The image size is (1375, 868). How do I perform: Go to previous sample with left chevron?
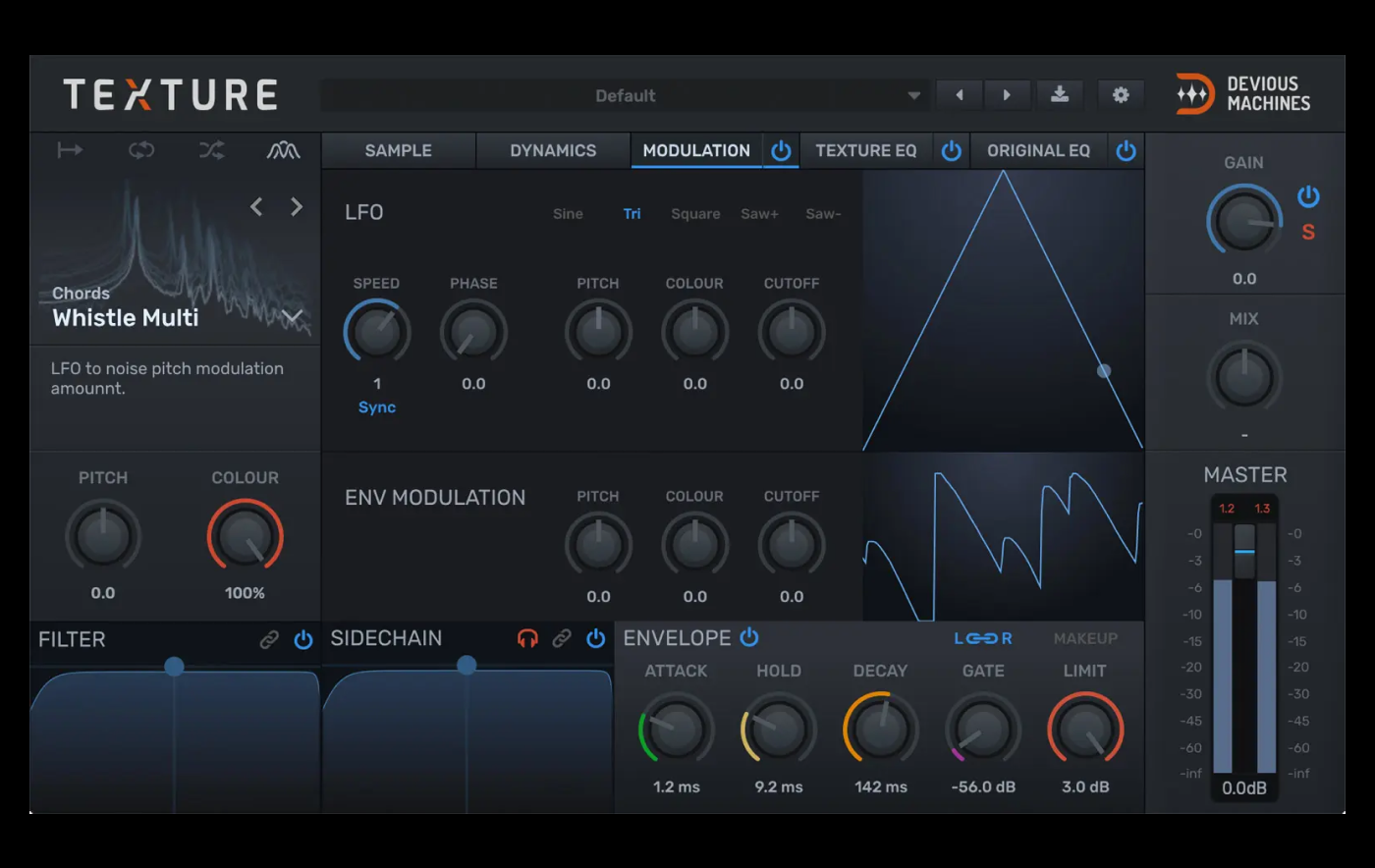[256, 206]
